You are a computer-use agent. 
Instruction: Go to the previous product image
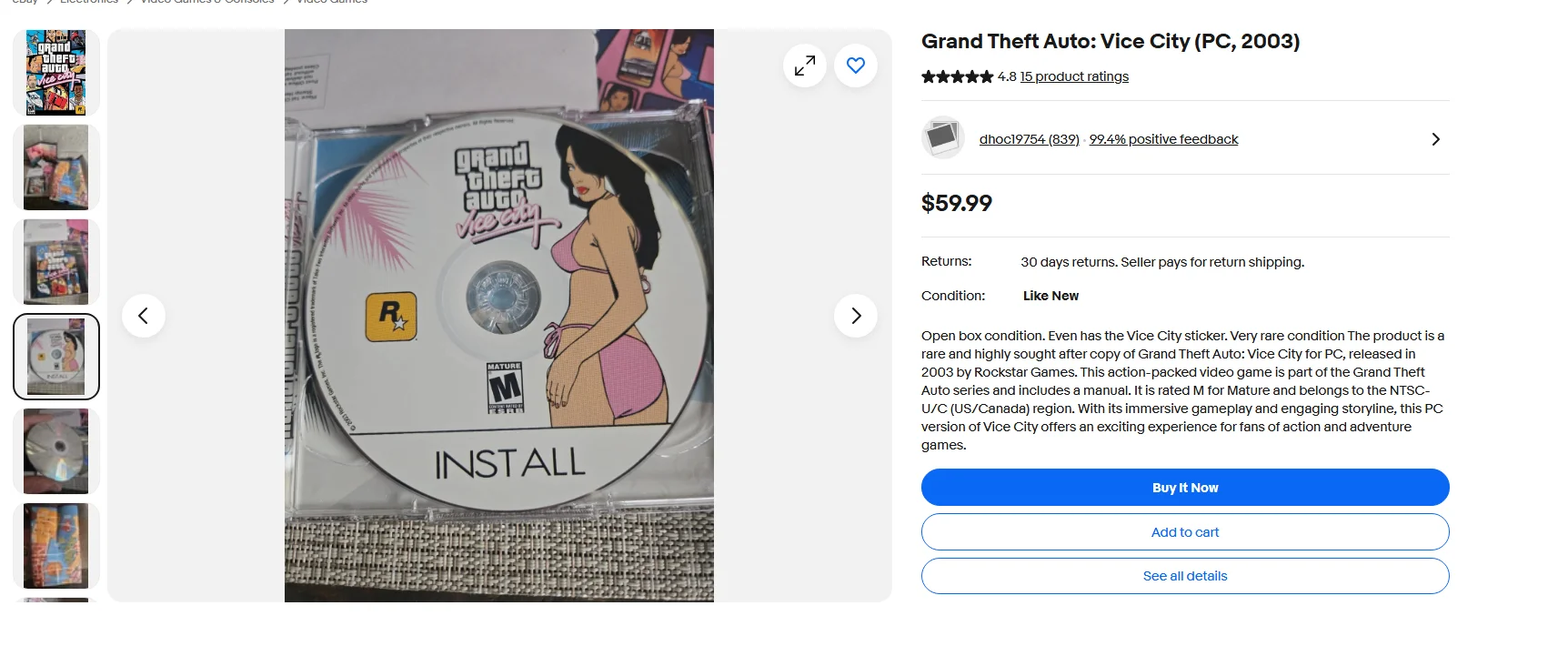[144, 316]
